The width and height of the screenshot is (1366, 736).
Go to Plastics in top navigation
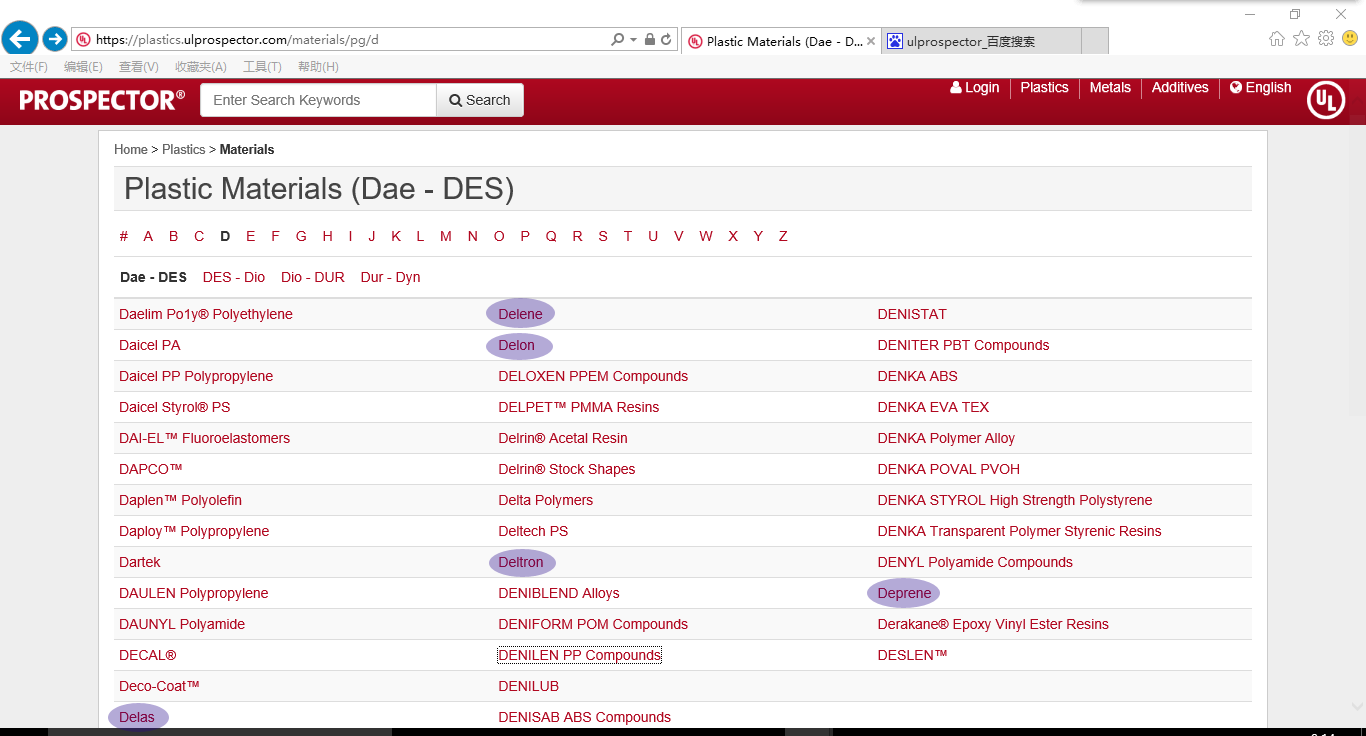click(x=1044, y=87)
